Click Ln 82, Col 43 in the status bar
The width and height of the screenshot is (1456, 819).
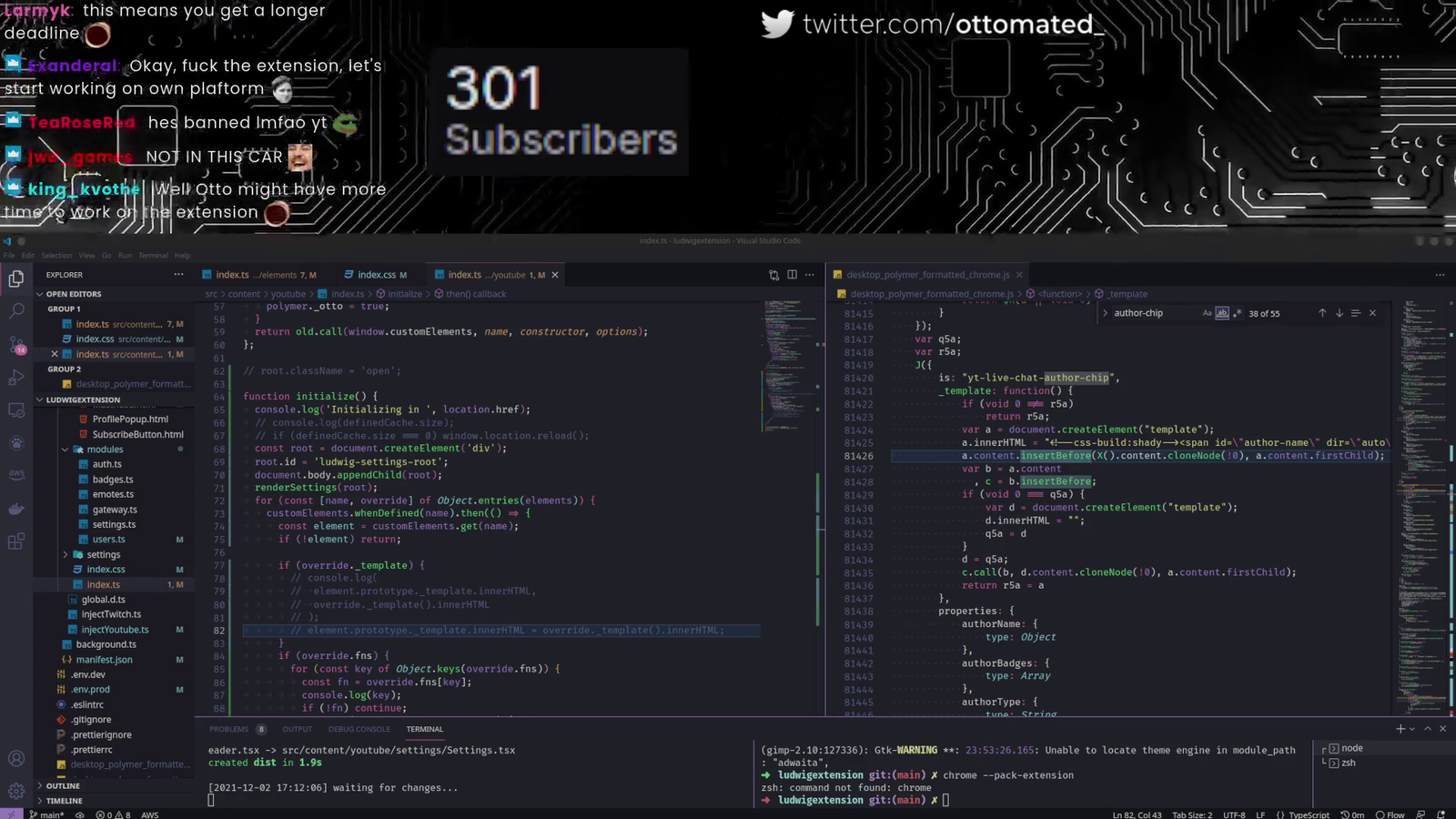pos(1137,814)
